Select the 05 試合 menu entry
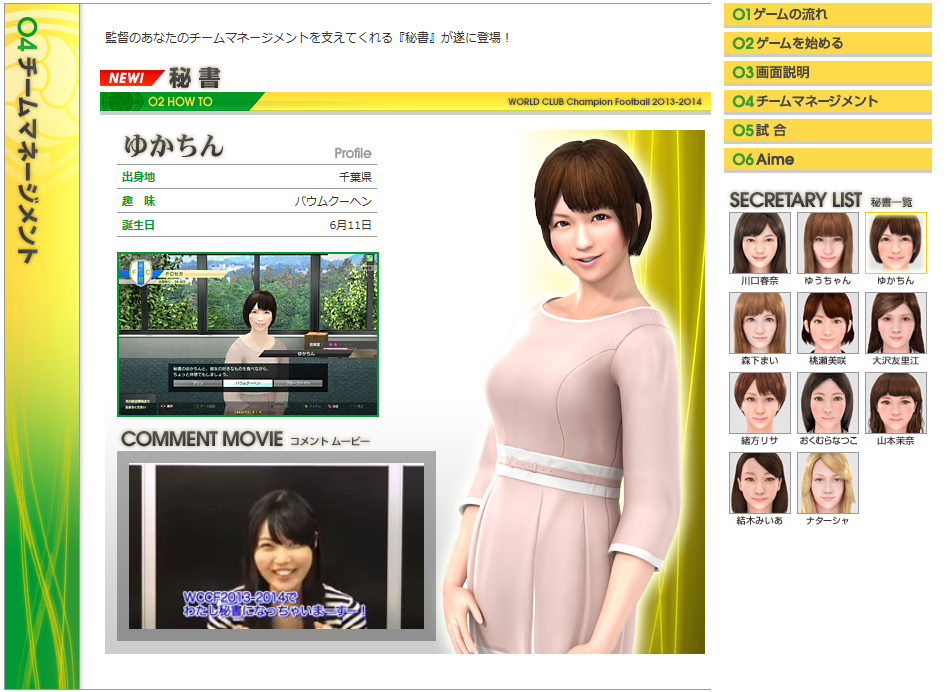The image size is (947, 692). (827, 130)
